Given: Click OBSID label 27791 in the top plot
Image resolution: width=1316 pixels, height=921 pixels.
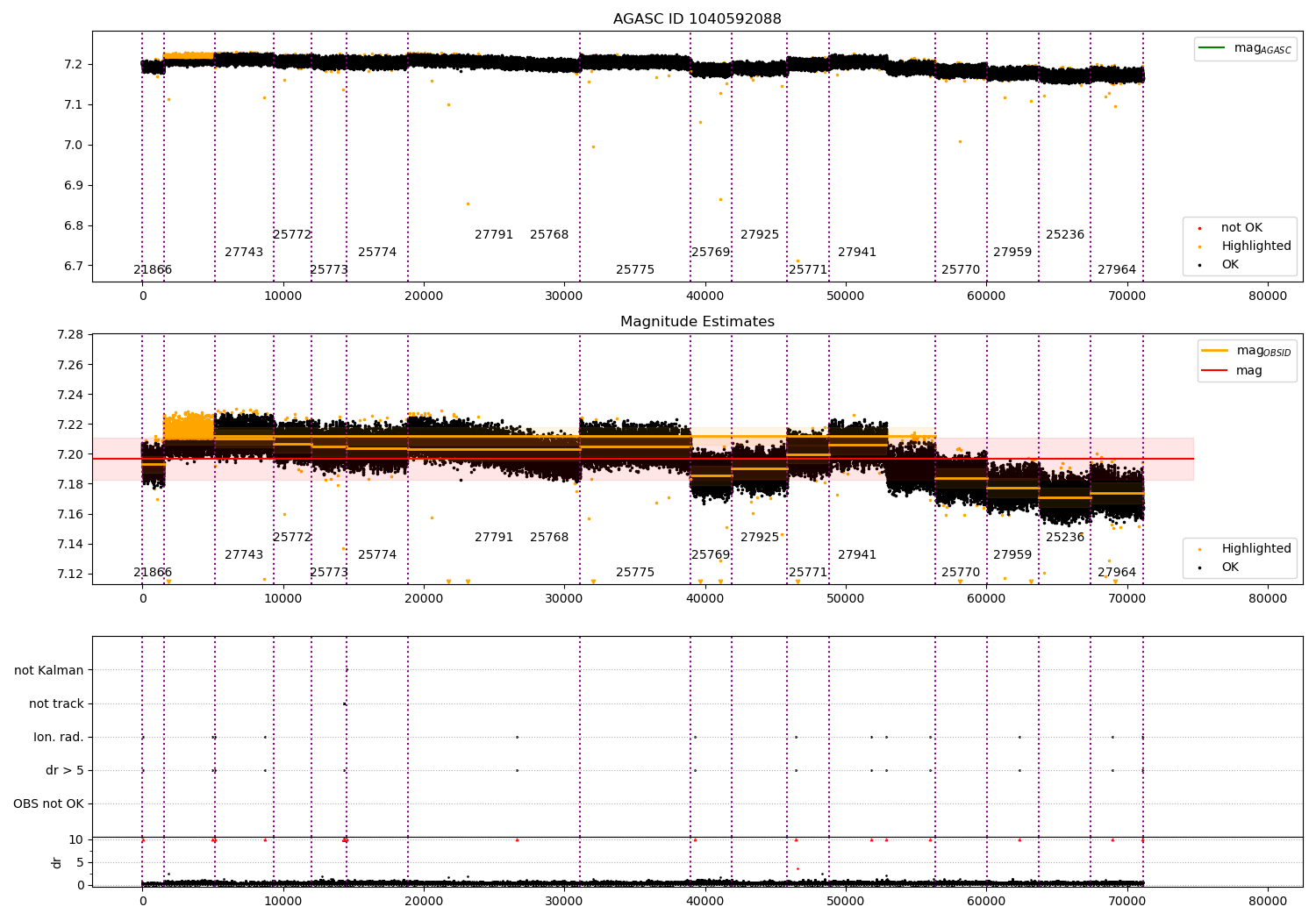Looking at the screenshot, I should click(494, 235).
